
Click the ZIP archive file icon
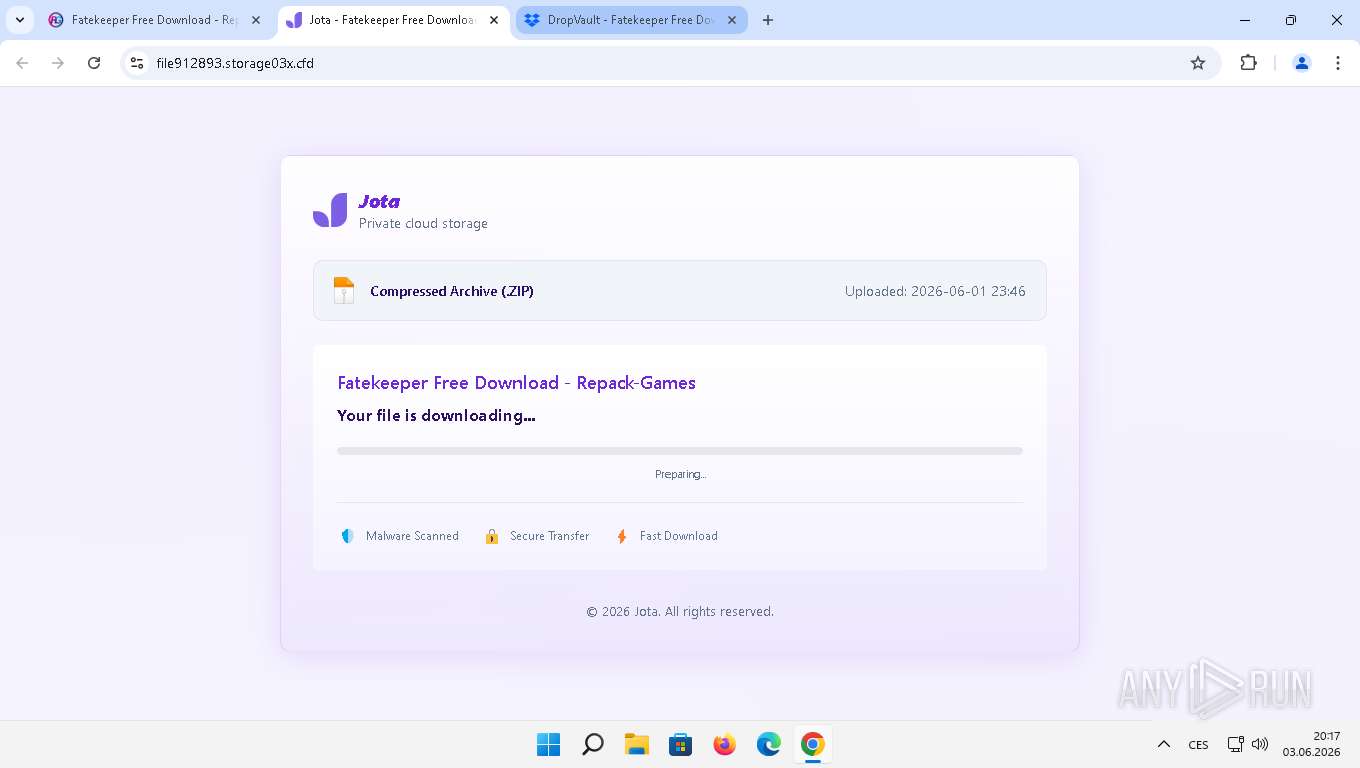tap(344, 291)
